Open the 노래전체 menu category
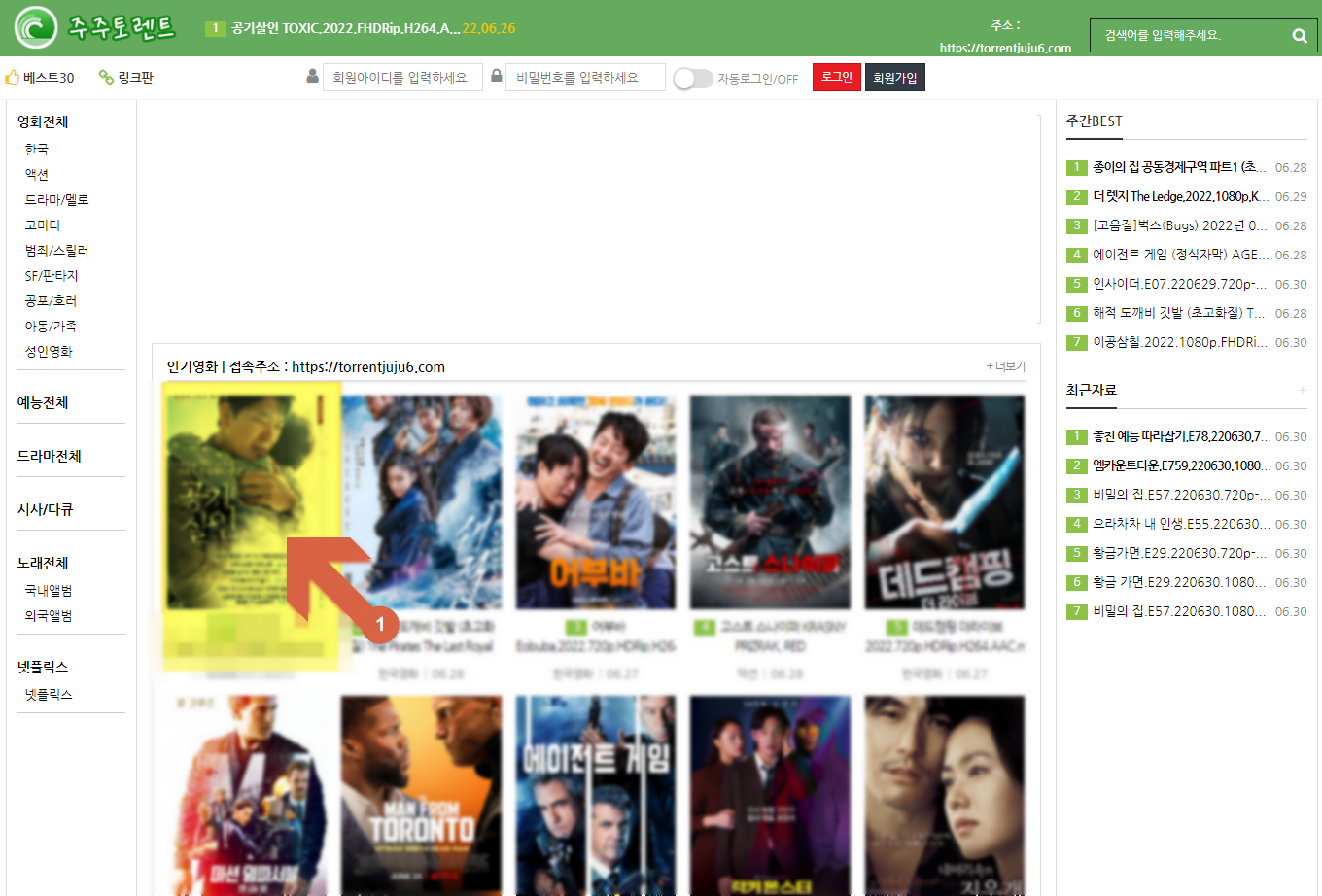This screenshot has height=896, width=1322. pyautogui.click(x=43, y=563)
